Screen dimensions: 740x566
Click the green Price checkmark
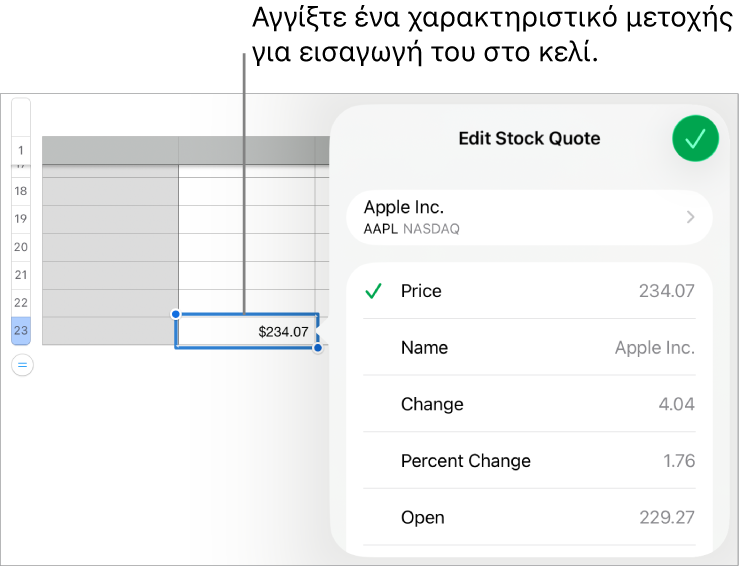click(x=373, y=291)
